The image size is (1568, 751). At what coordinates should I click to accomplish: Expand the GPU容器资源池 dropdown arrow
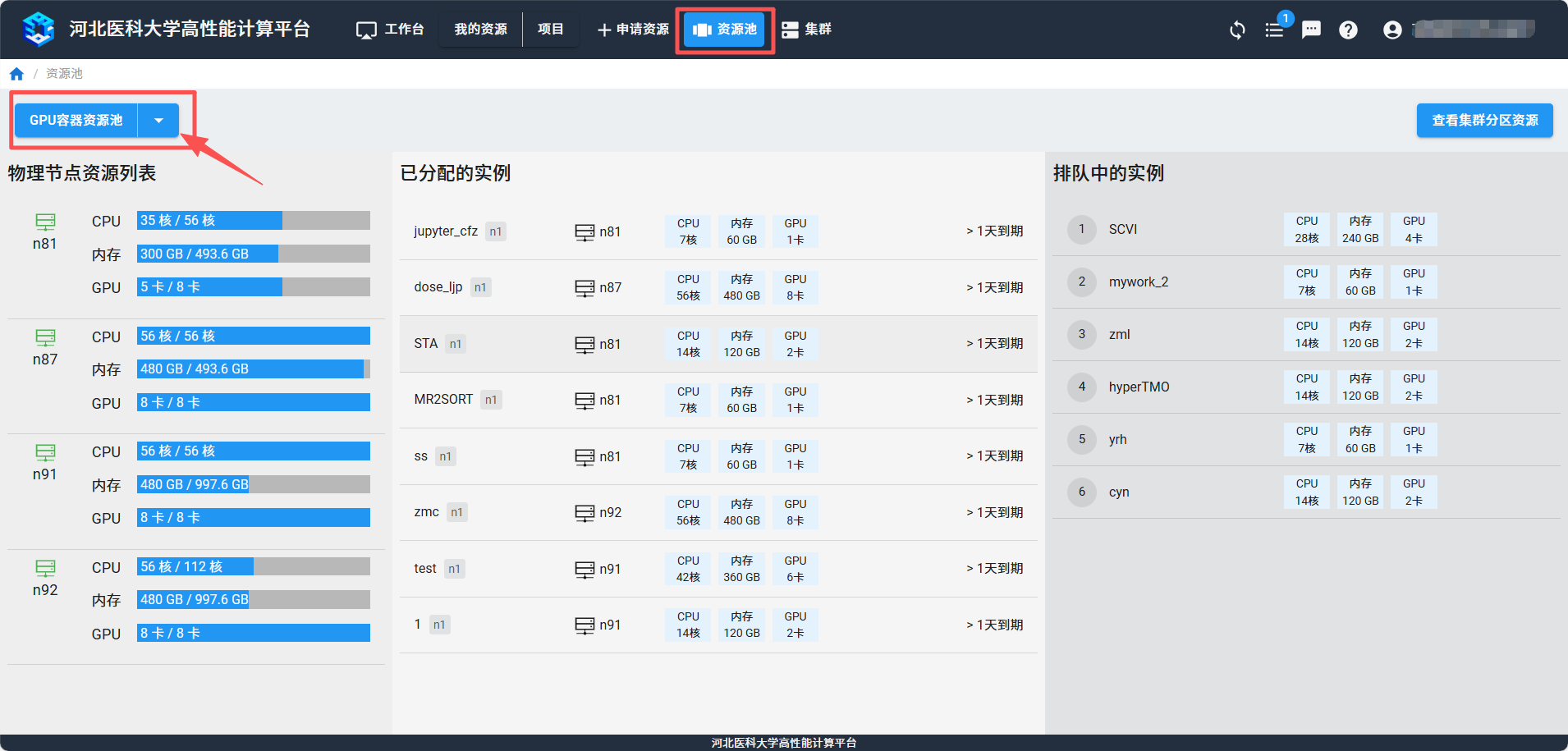click(158, 121)
